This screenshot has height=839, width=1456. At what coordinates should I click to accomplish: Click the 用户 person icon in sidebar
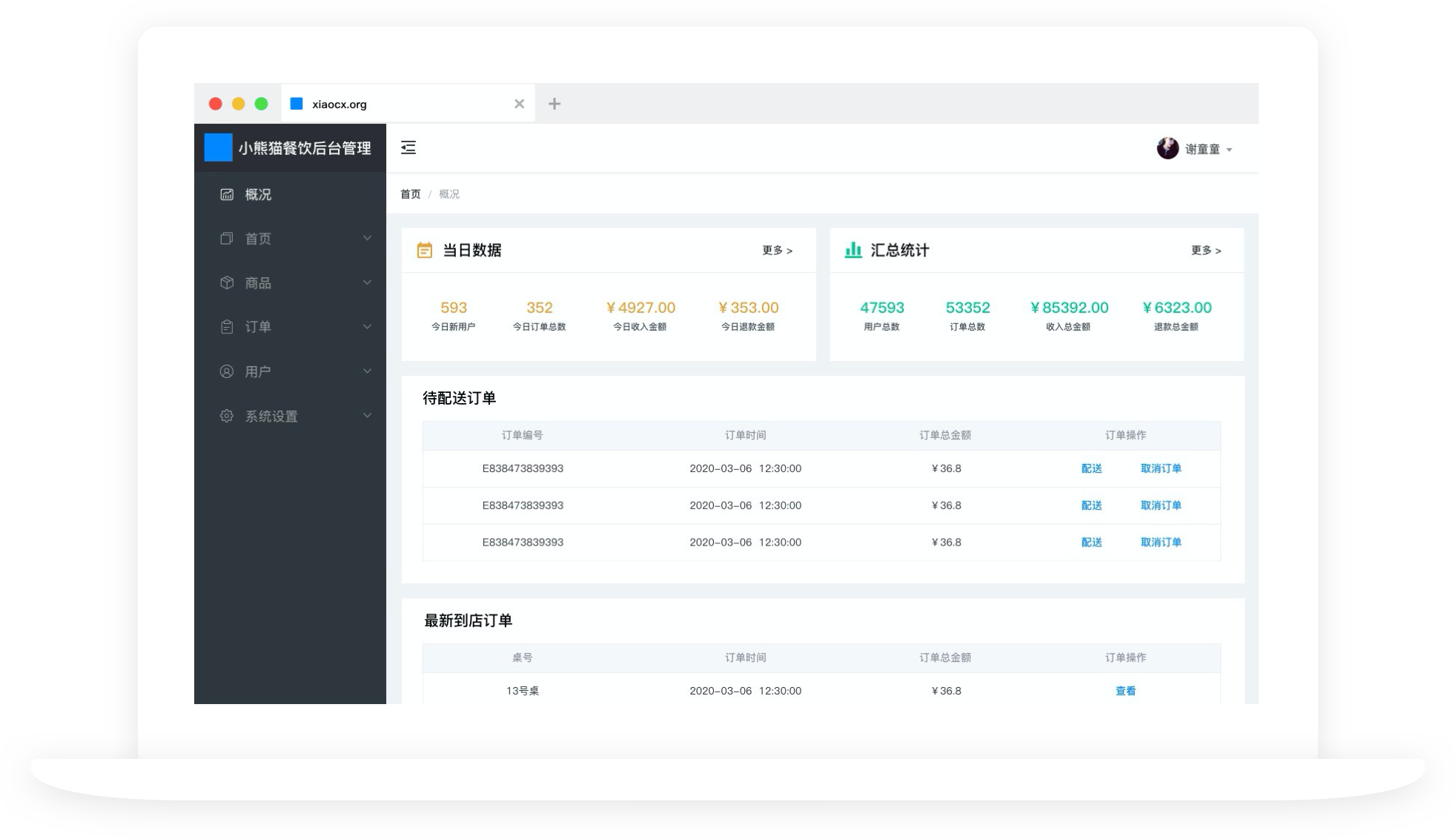(227, 371)
